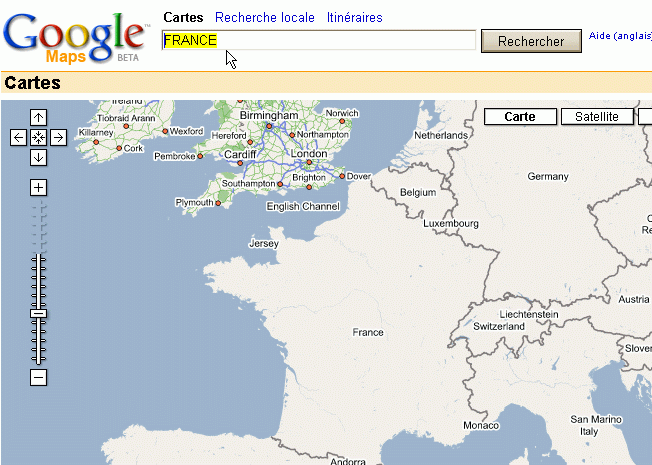Image resolution: width=652 pixels, height=465 pixels.
Task: Click the Netherlands label on map
Action: (x=441, y=135)
